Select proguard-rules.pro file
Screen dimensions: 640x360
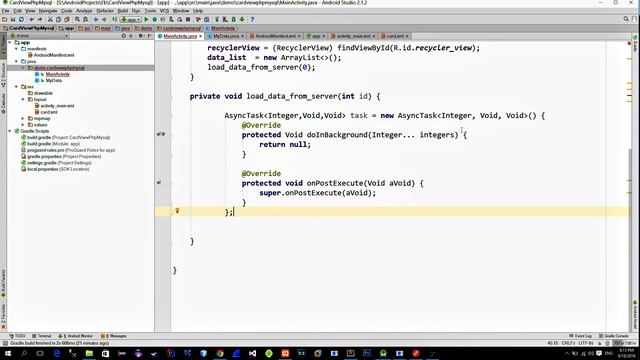tap(71, 150)
